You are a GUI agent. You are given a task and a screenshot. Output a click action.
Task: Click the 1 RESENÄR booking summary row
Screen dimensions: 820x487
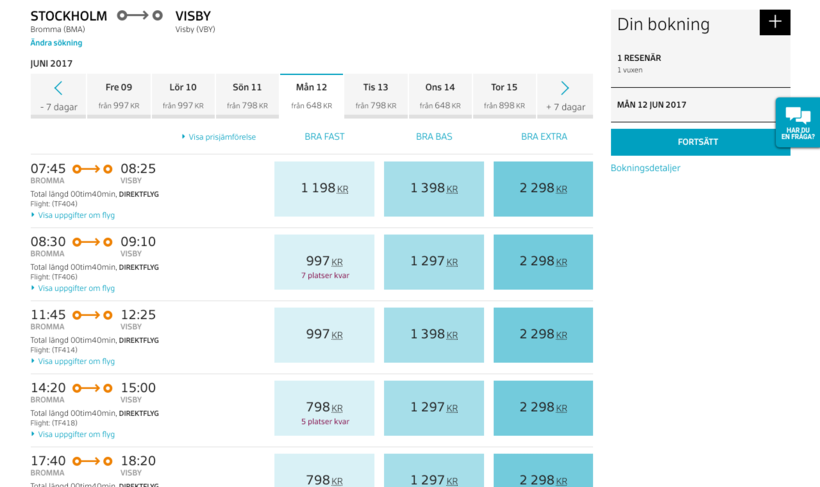pyautogui.click(x=700, y=63)
